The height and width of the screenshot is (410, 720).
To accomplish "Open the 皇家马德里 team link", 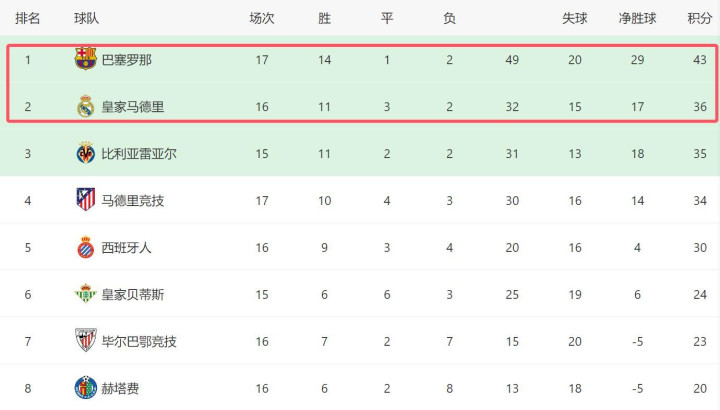I will point(133,107).
